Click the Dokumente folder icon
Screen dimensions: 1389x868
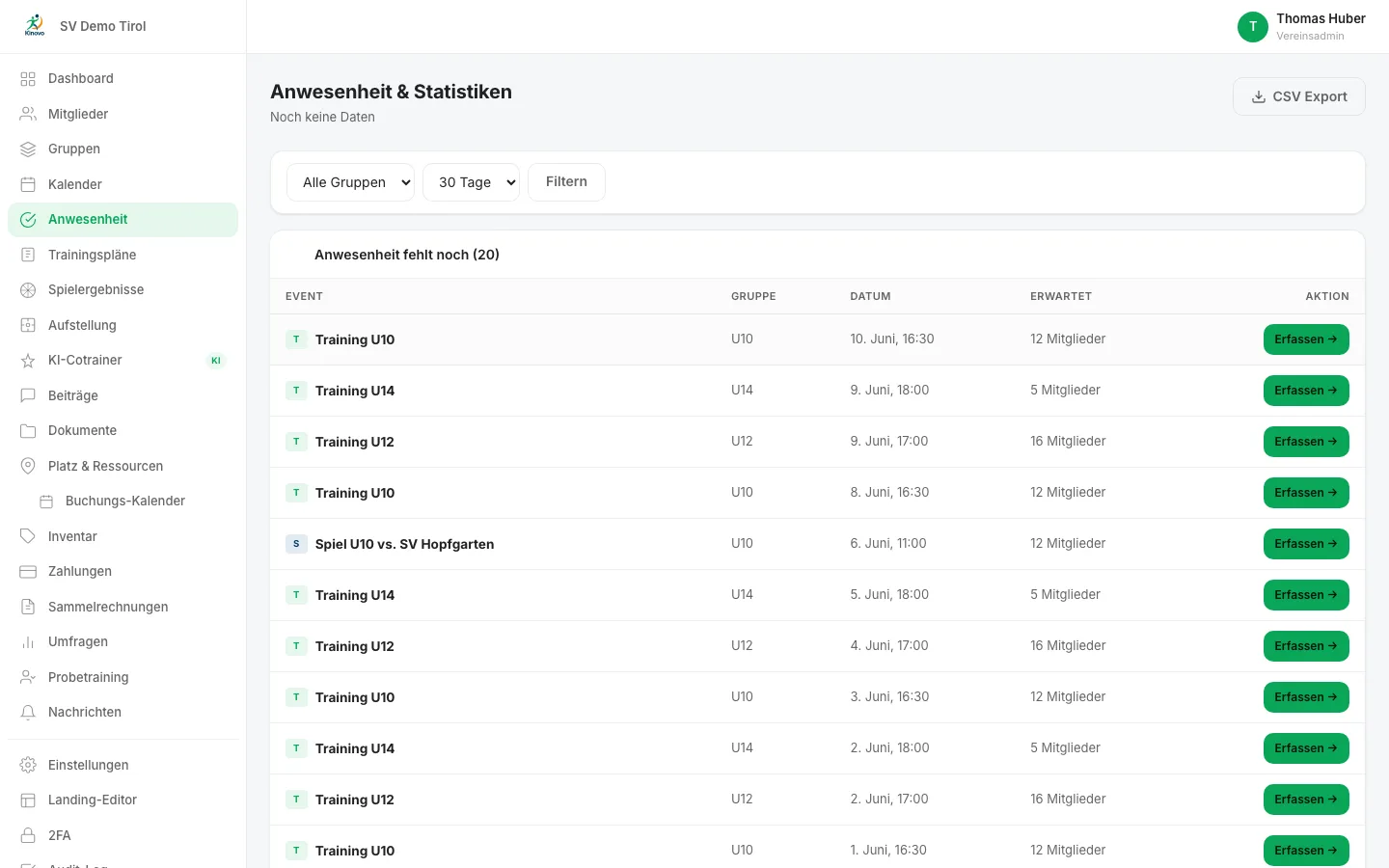[28, 431]
